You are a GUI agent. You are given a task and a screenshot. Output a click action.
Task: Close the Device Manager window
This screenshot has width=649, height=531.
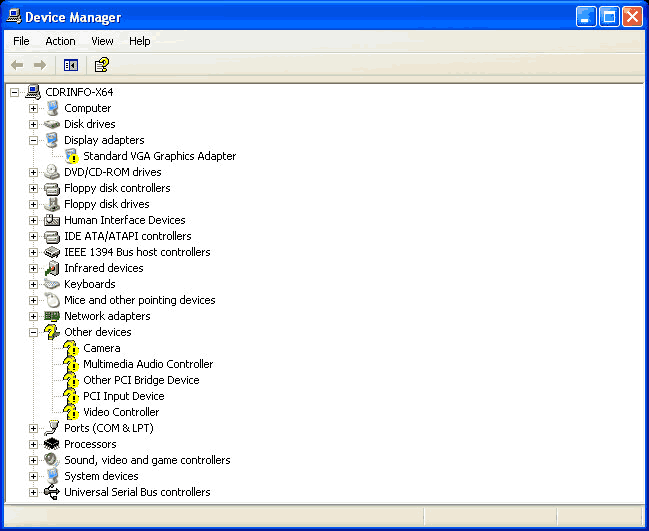click(x=632, y=17)
